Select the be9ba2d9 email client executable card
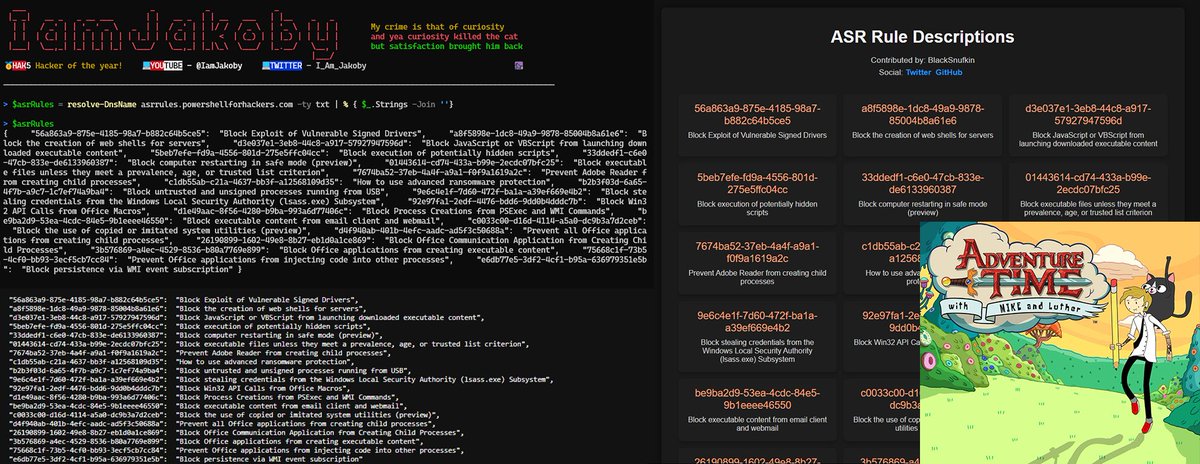Screen dimensions: 1200x464 click(x=755, y=410)
